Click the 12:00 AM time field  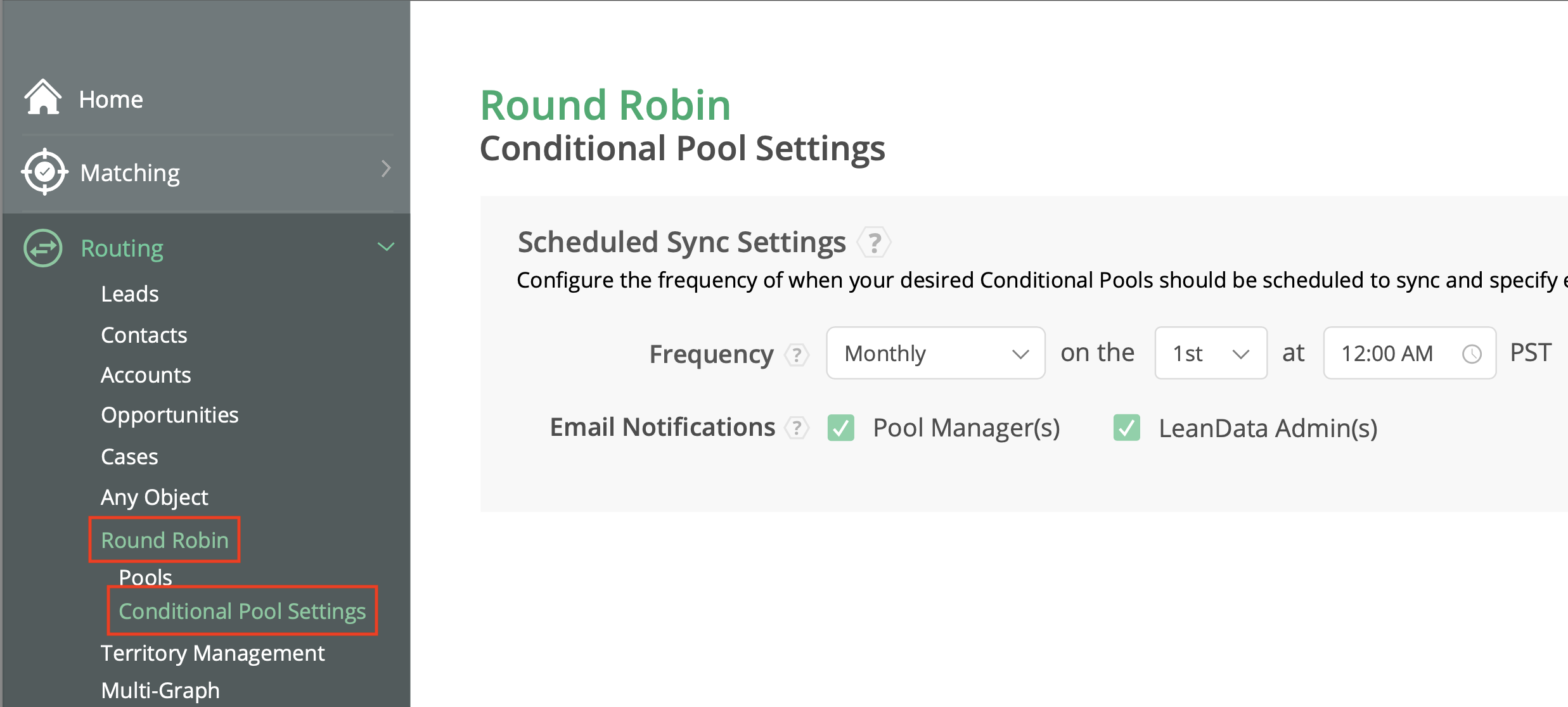[x=1388, y=353]
